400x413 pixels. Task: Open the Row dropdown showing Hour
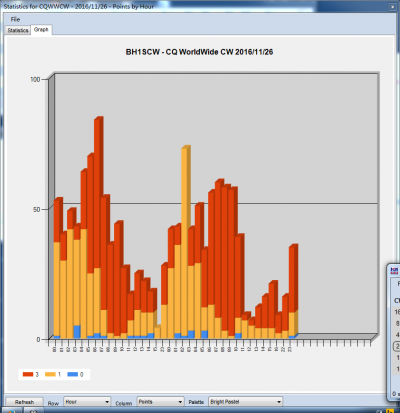point(87,402)
